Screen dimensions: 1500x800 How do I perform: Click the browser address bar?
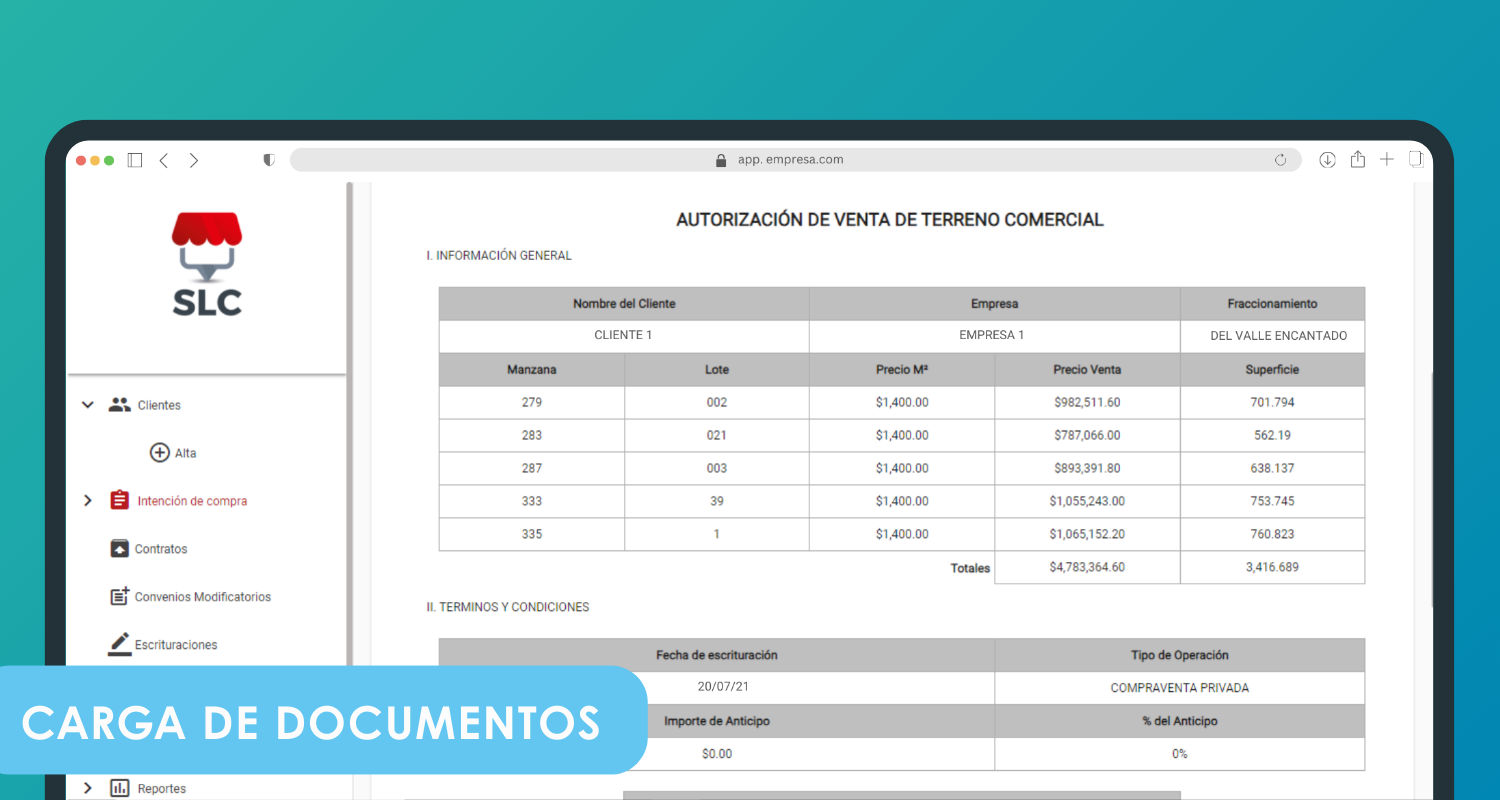790,160
